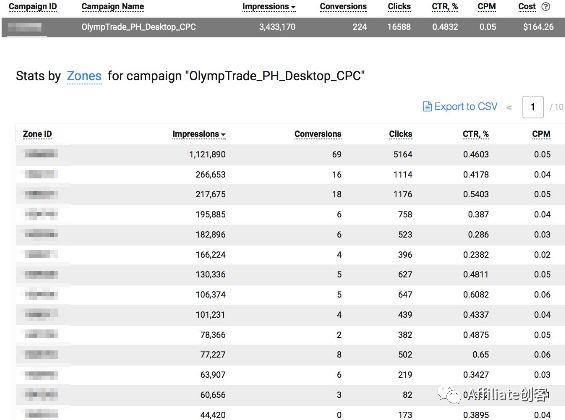Change the Zones grouping link

84,76
